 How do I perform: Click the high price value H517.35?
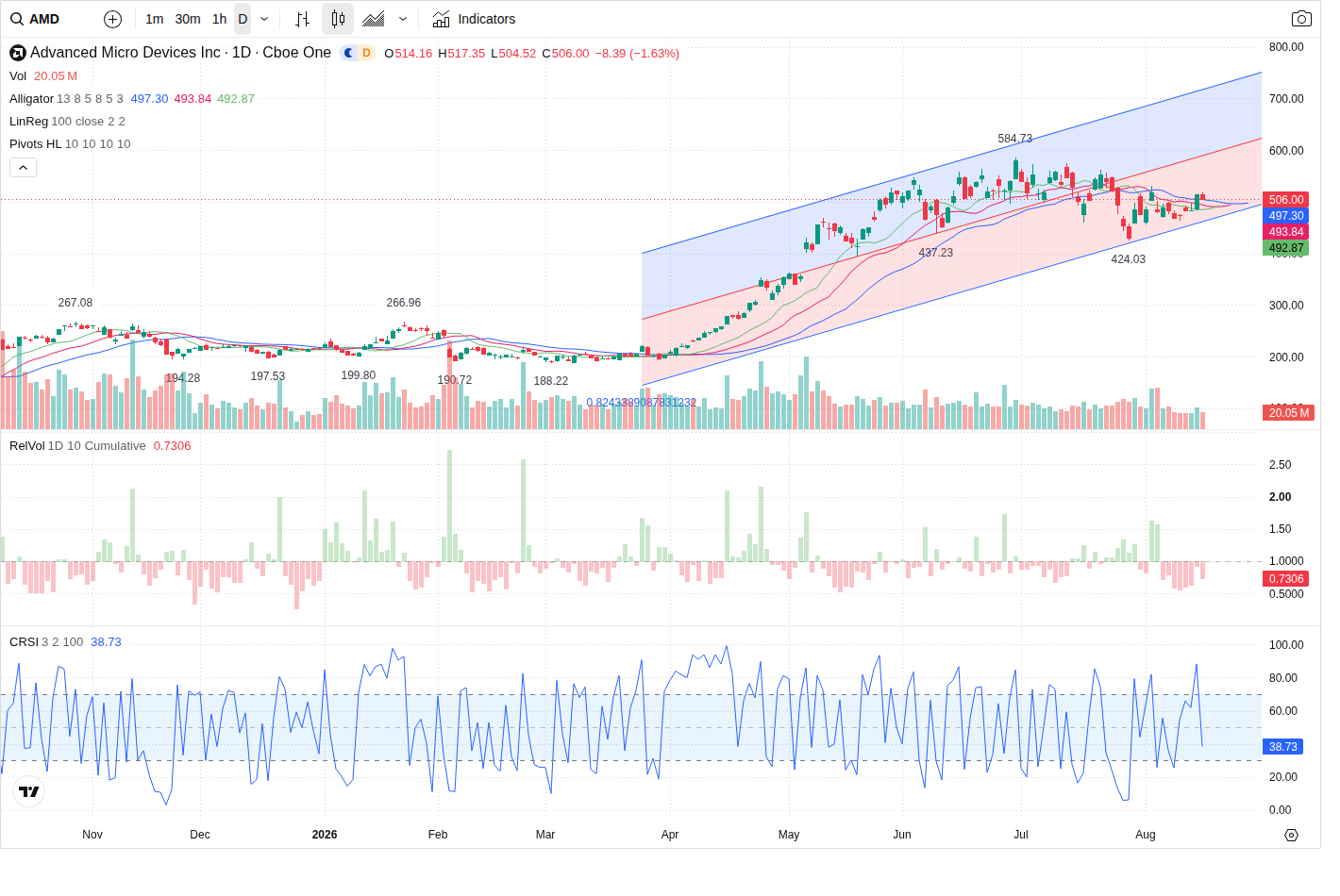point(461,54)
